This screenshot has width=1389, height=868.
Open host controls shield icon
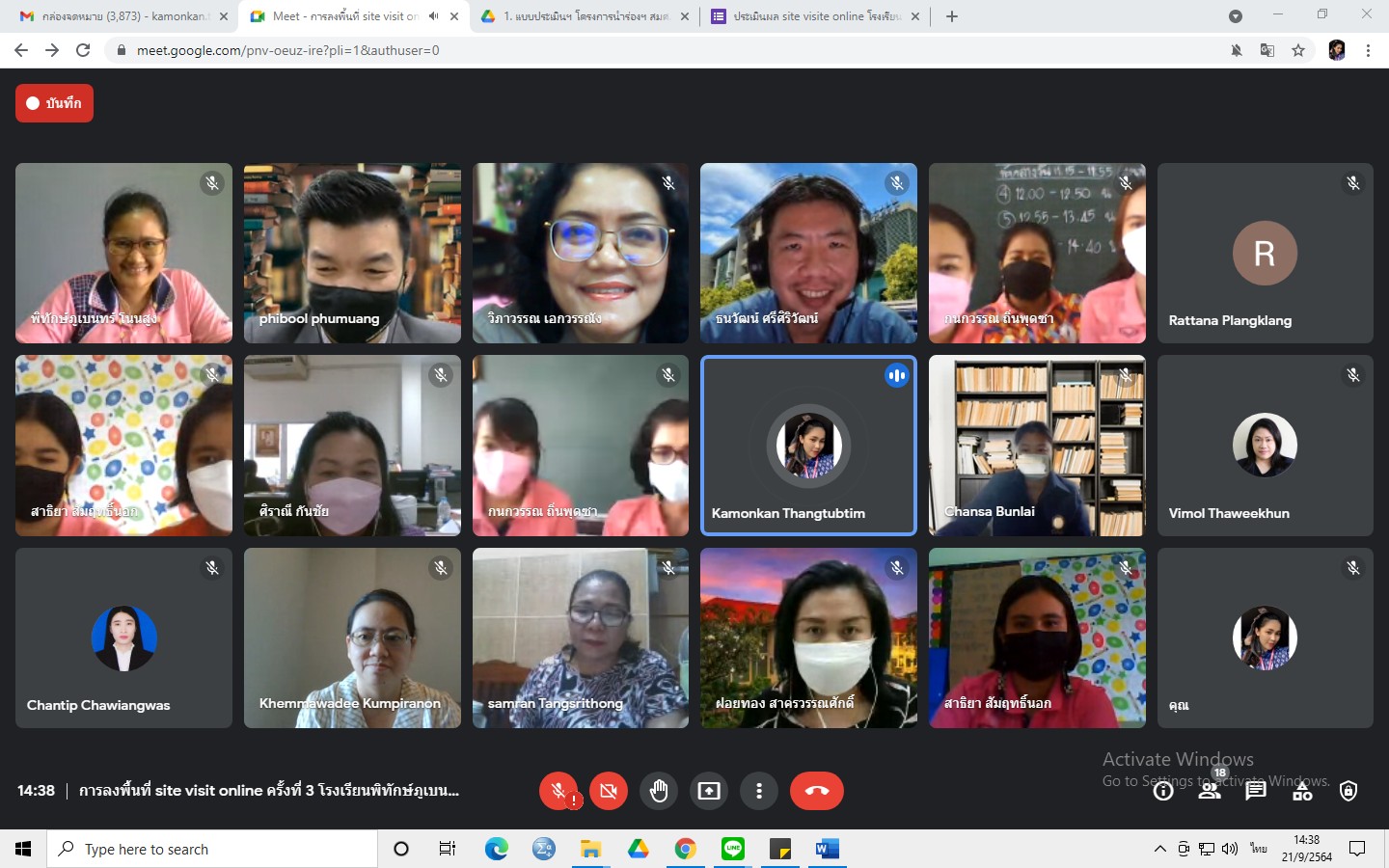click(x=1348, y=791)
